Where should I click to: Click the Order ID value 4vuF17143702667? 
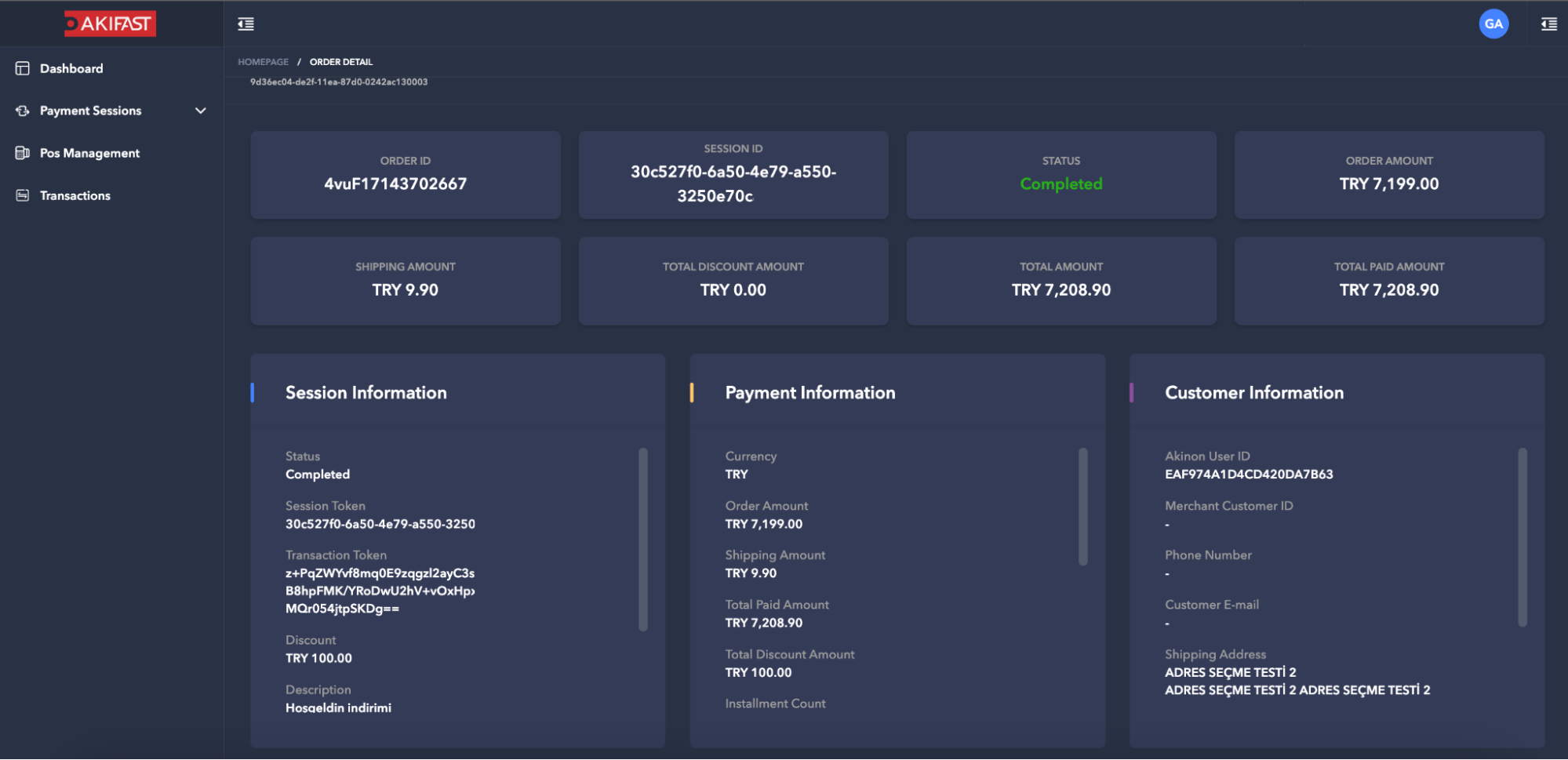[x=395, y=184]
